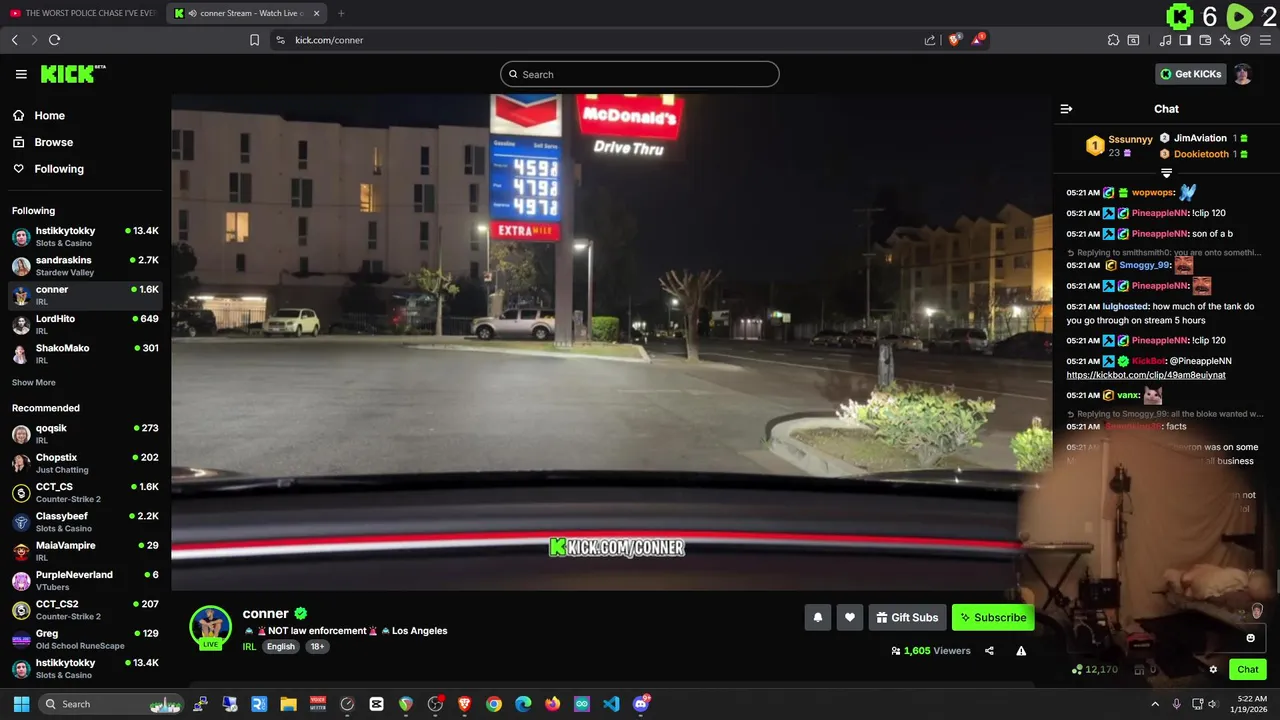Viewport: 1280px width, 720px height.
Task: Open Classybeef recommended channel
Action: [x=85, y=522]
